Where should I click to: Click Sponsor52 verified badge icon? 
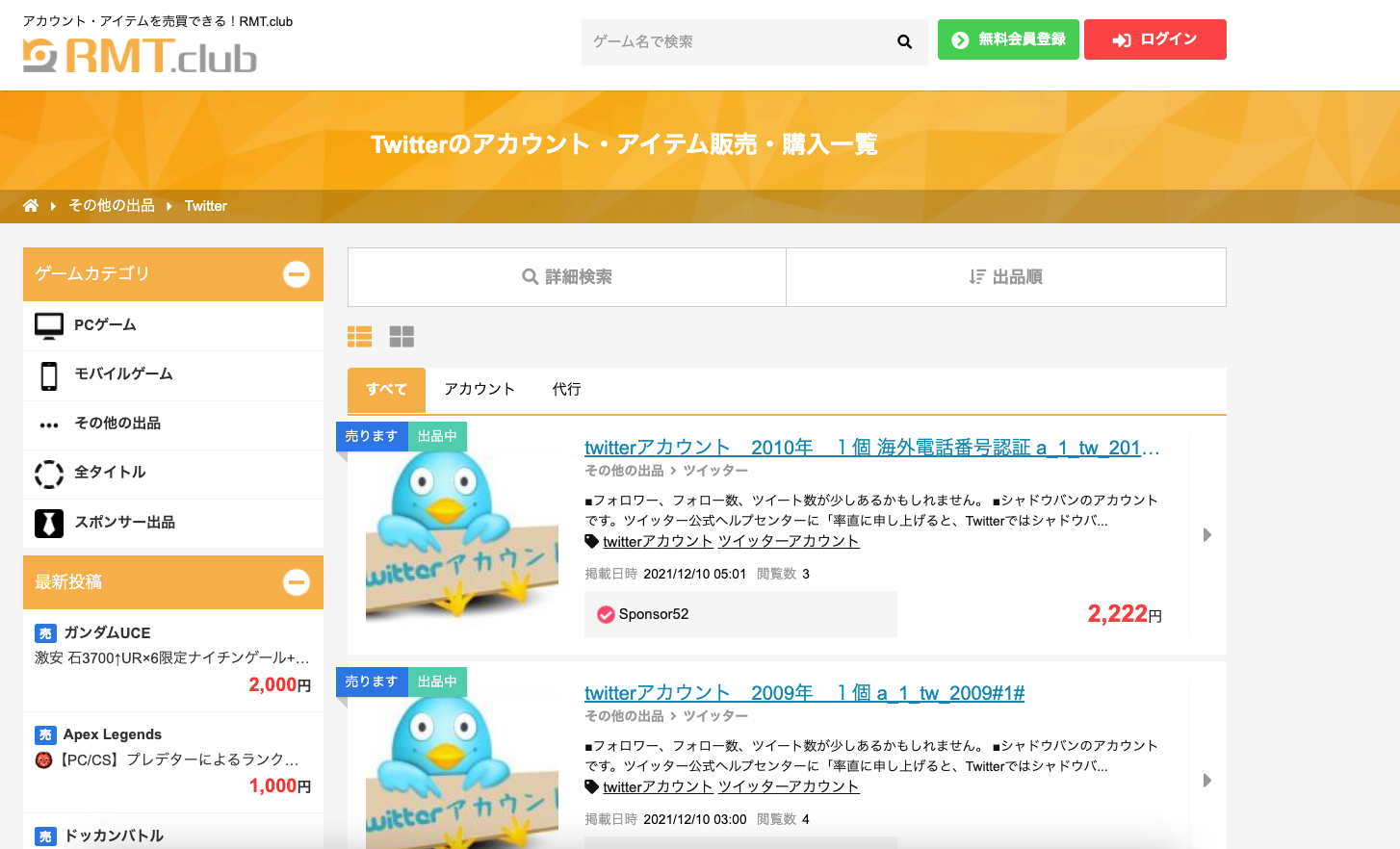click(606, 614)
